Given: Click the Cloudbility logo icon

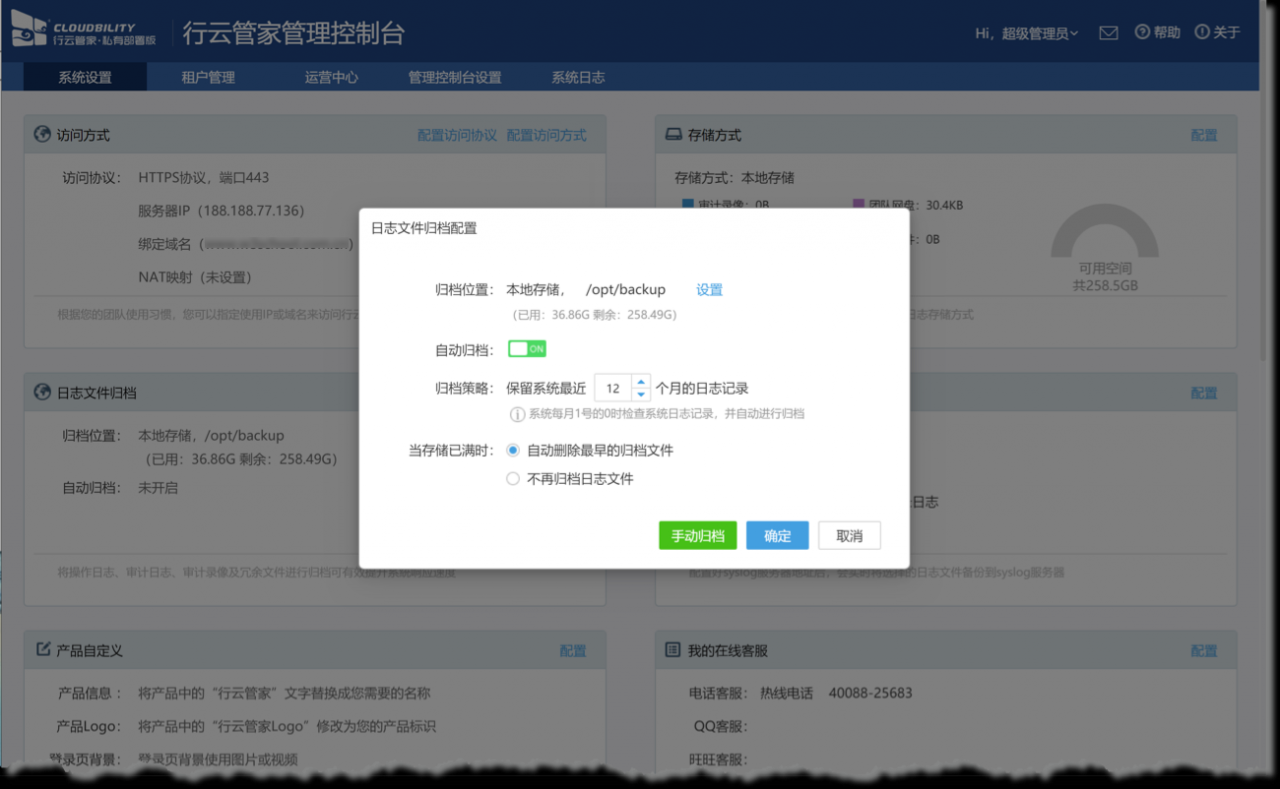Looking at the screenshot, I should coord(30,32).
